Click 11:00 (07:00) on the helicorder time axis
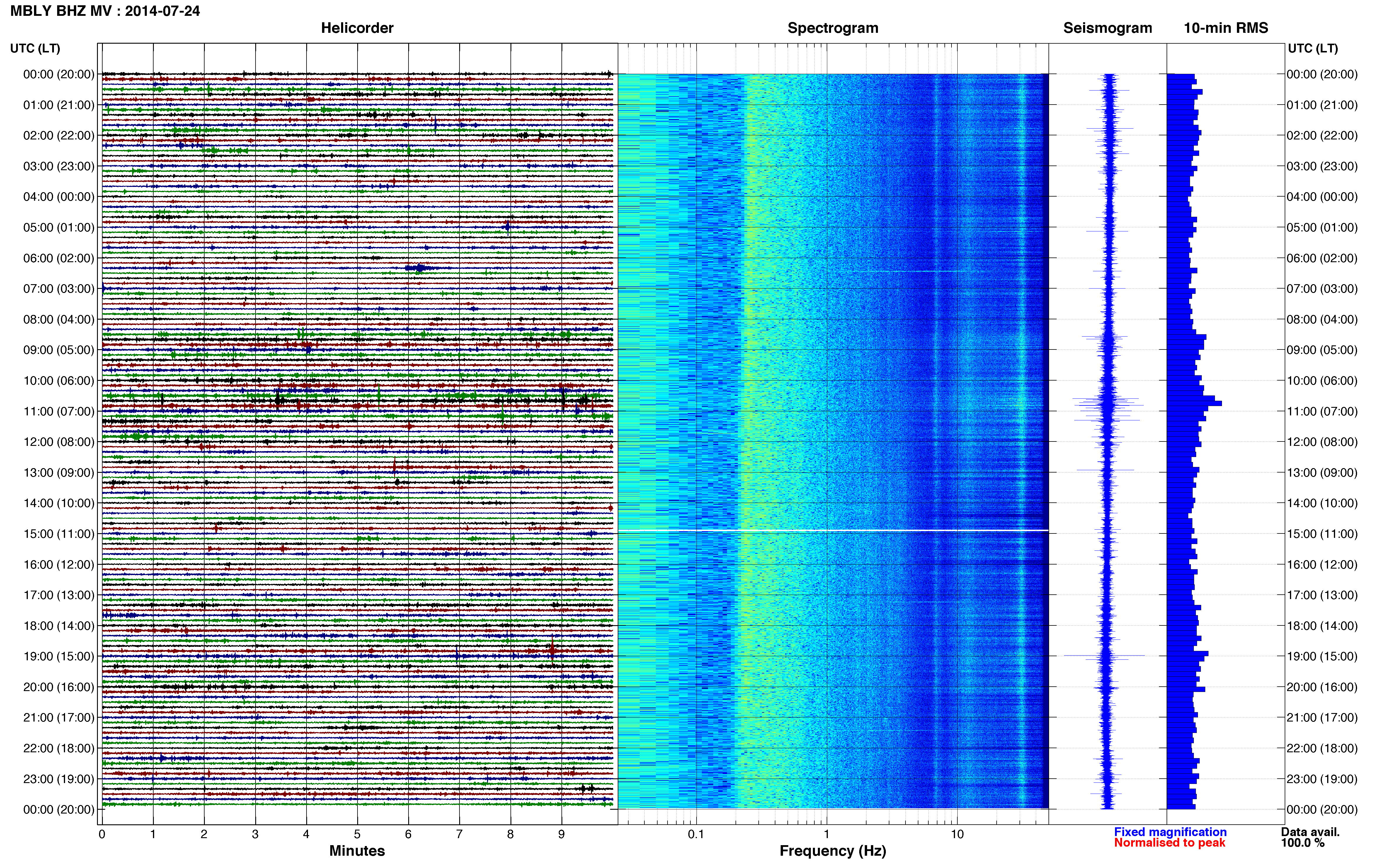 [59, 411]
